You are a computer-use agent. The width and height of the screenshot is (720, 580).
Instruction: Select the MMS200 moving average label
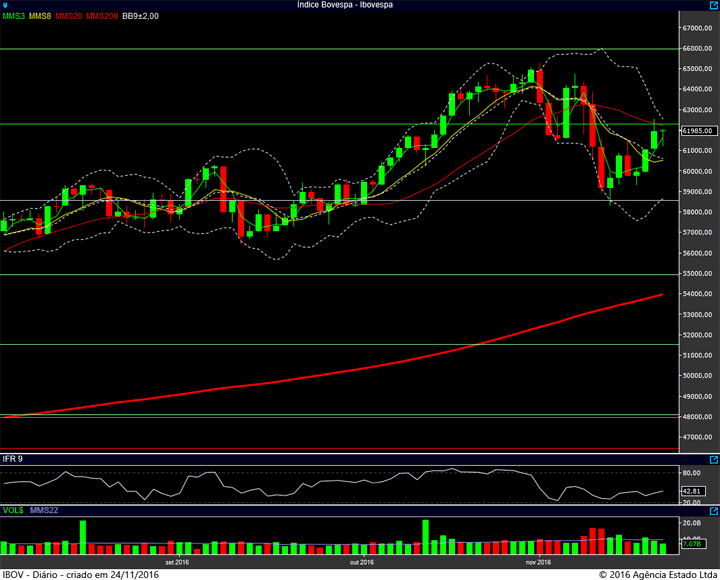point(102,16)
